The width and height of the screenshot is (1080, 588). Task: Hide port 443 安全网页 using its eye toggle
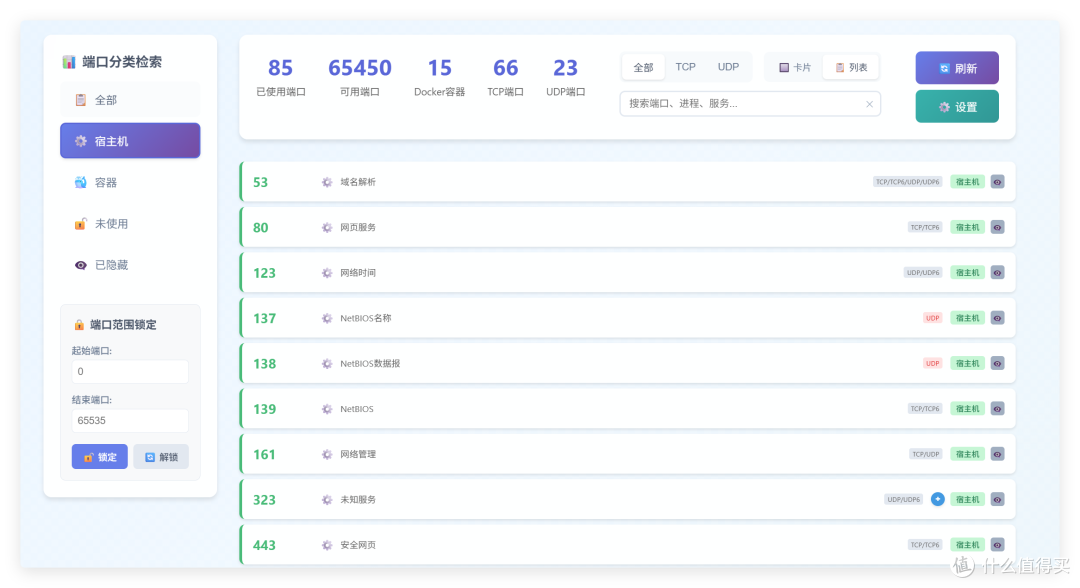click(x=997, y=544)
